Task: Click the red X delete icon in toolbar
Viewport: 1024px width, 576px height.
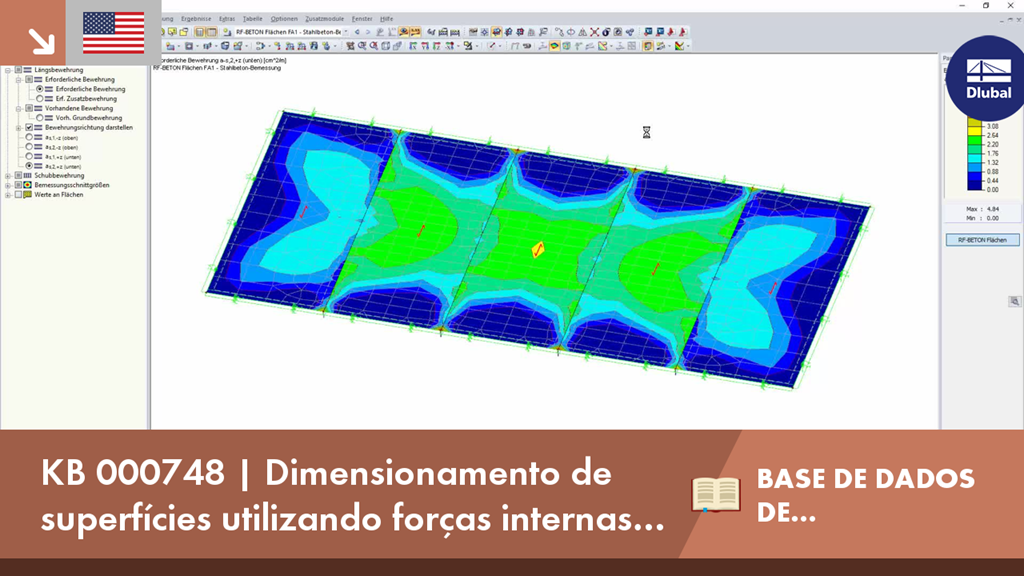Action: tap(594, 32)
